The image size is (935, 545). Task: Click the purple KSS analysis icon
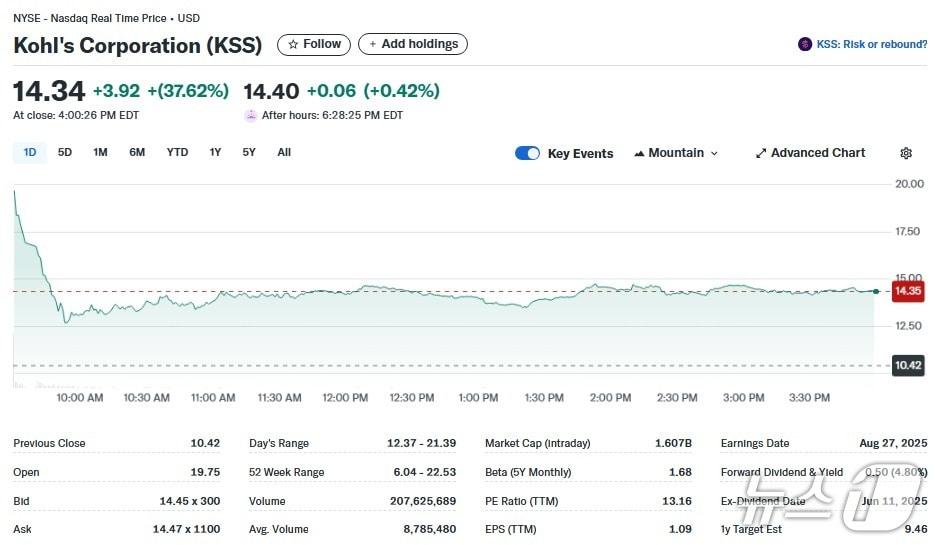(x=804, y=44)
